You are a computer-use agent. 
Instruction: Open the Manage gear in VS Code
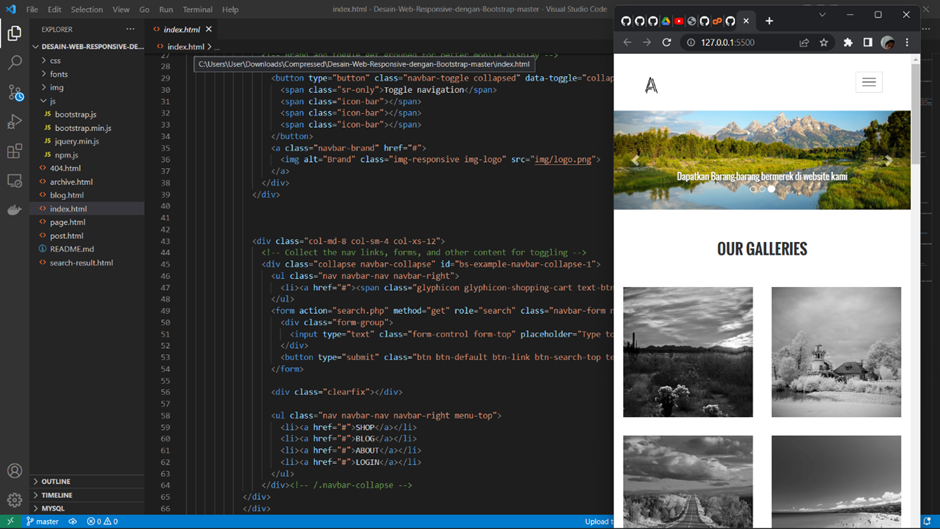[14, 500]
